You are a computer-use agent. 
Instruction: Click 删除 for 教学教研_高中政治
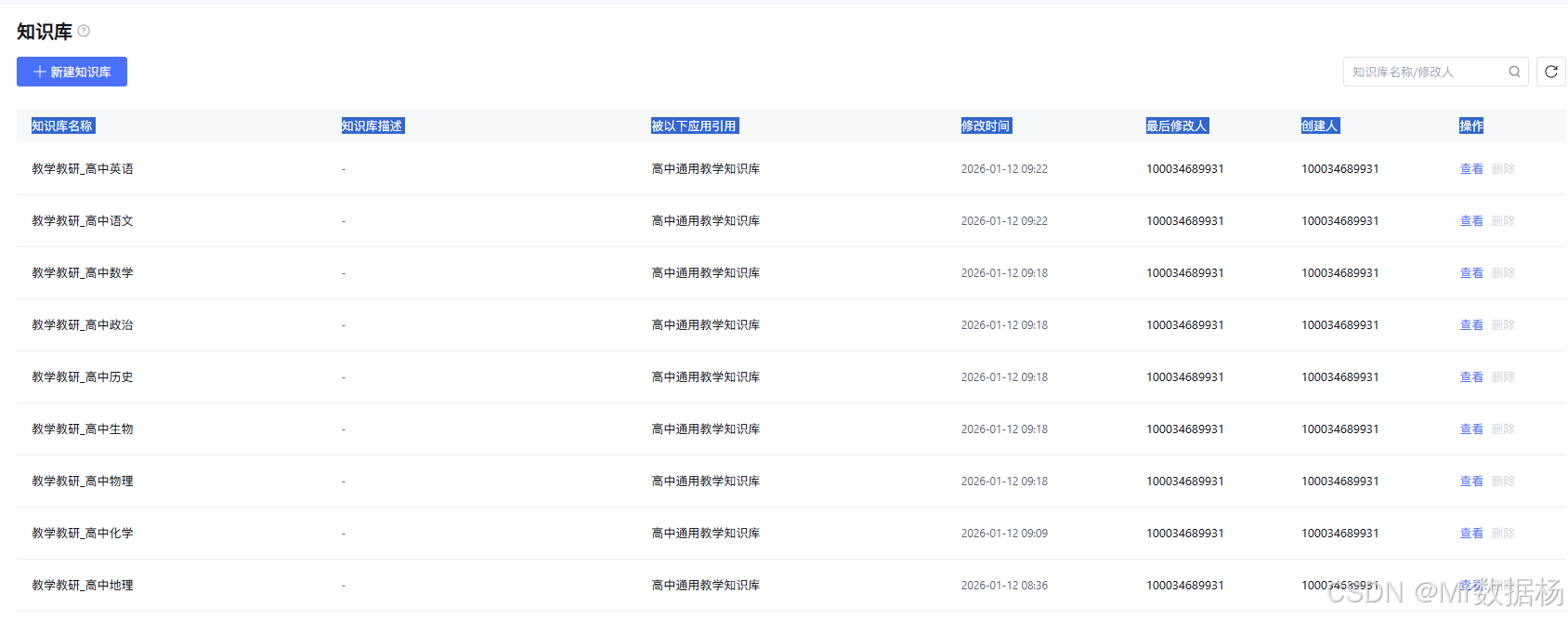tap(1503, 325)
